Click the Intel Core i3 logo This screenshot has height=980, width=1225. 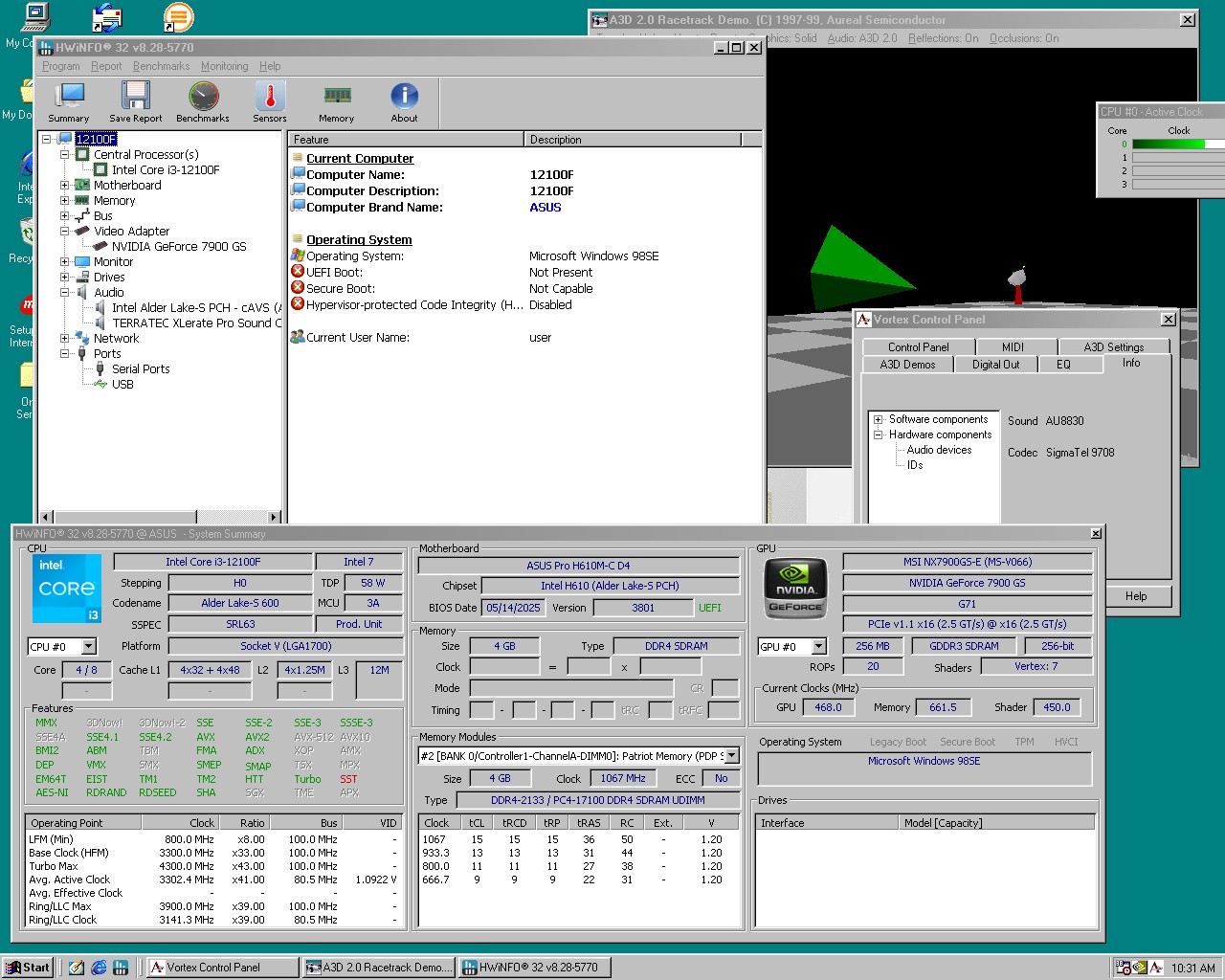(67, 588)
